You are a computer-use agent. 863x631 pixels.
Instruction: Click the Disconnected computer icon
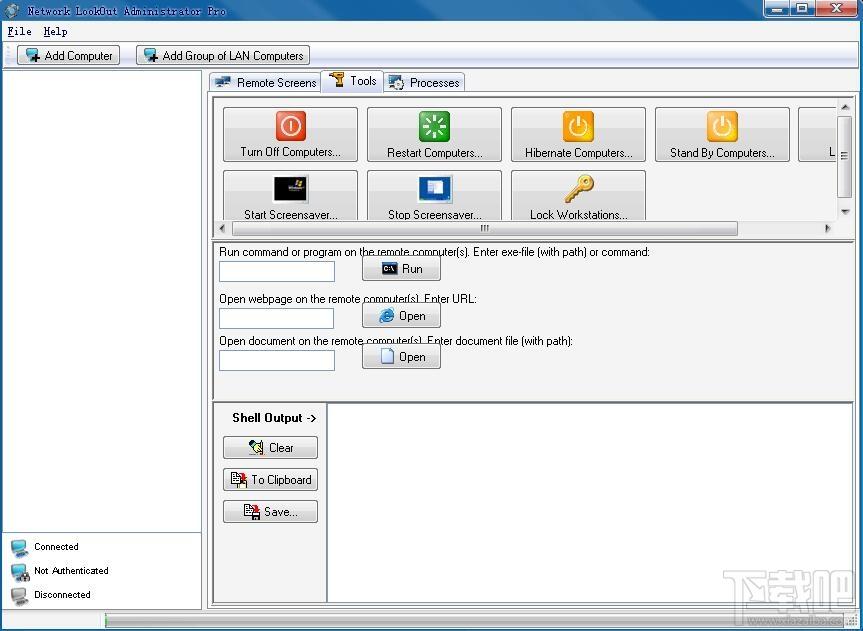(x=20, y=596)
